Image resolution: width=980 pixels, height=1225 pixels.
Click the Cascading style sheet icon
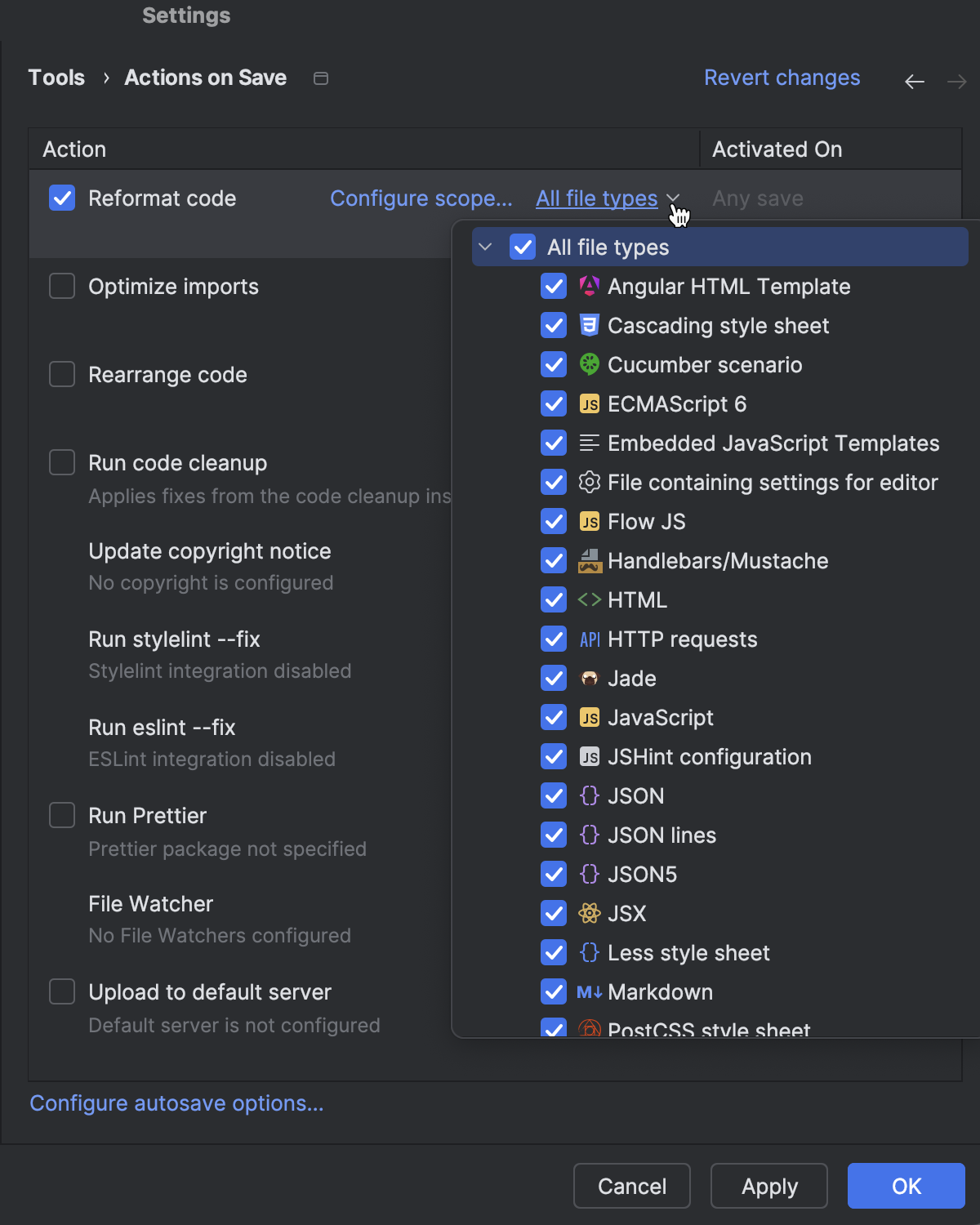click(589, 326)
